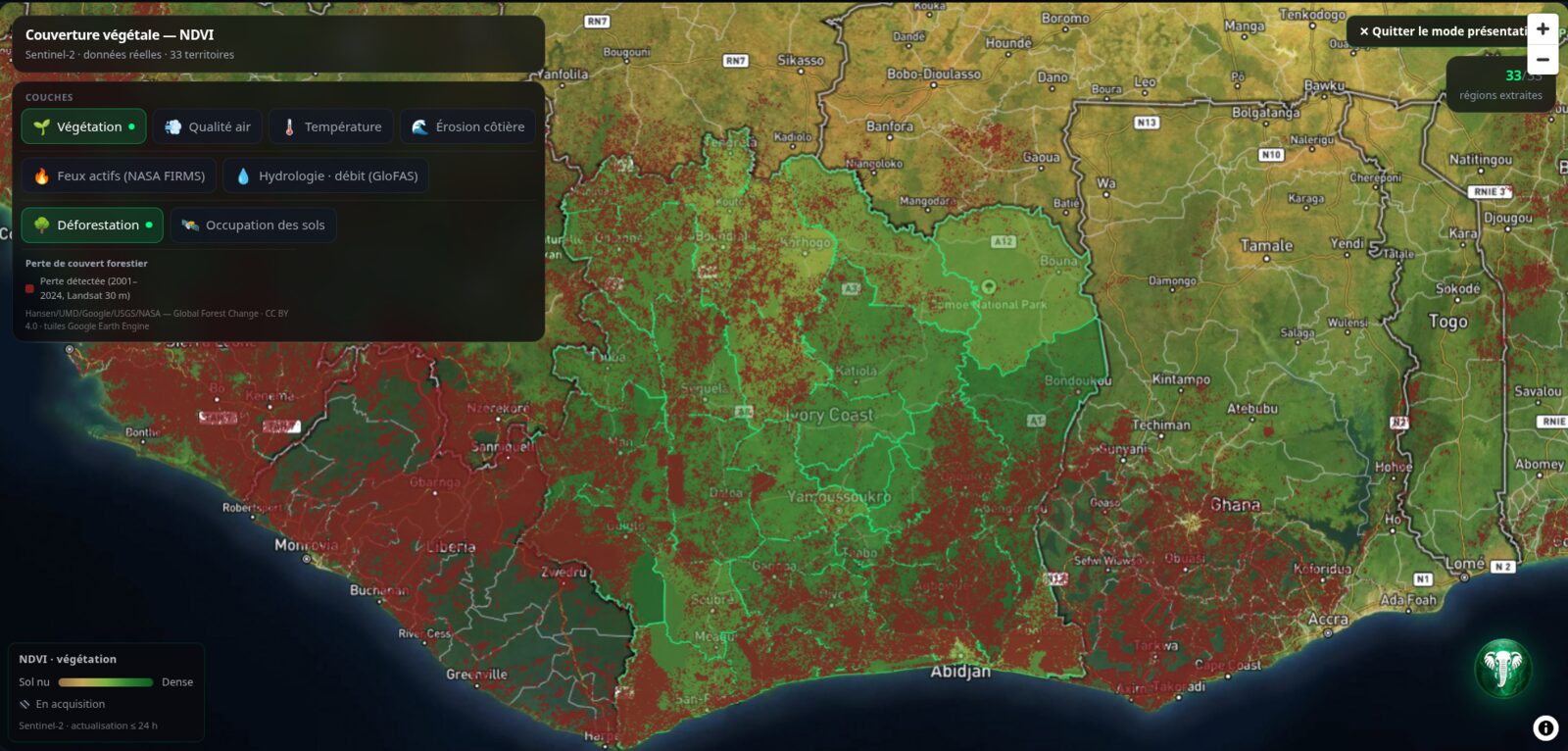Click the Bobo-Dioulasso city label
Viewport: 1568px width, 751px height.
coord(934,75)
